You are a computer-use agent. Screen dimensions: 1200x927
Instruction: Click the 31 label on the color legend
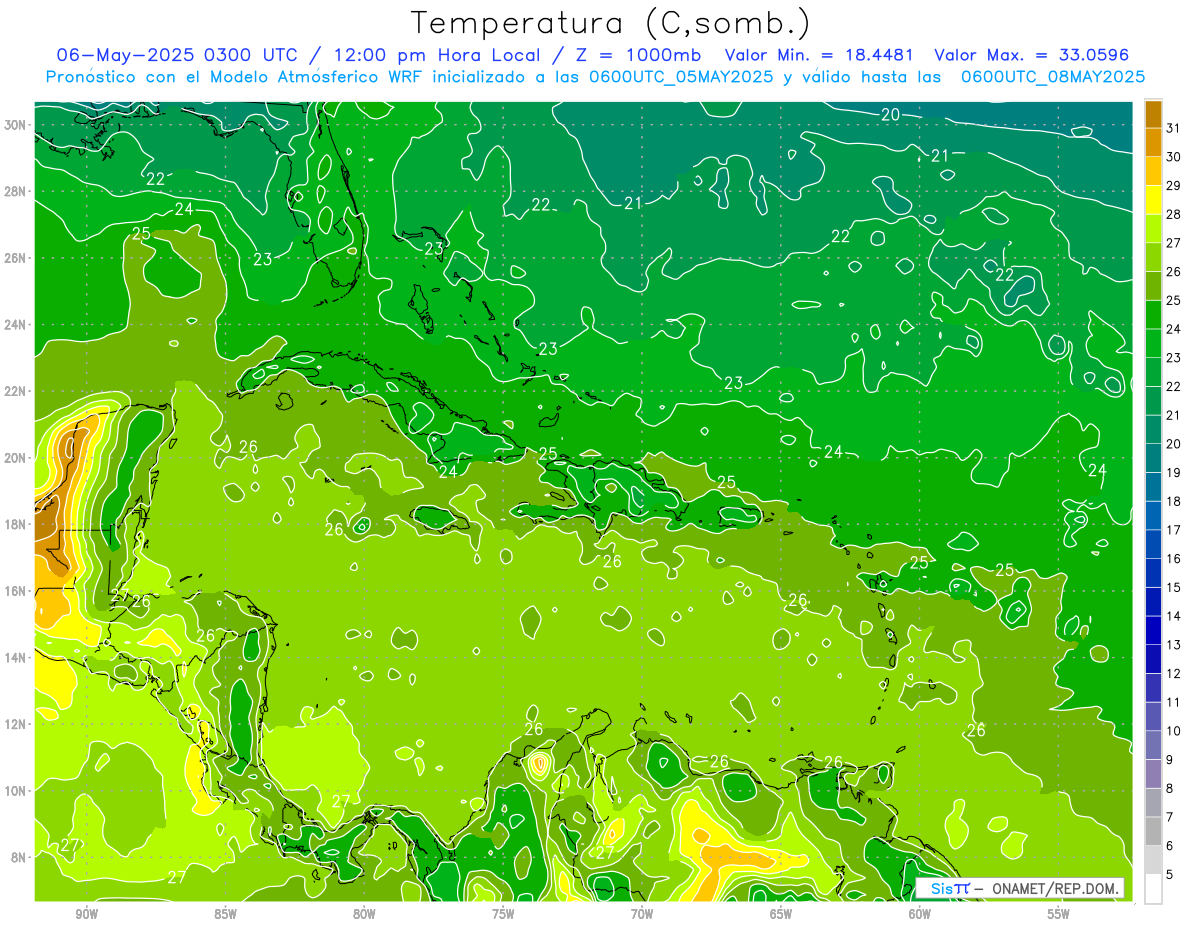tap(1173, 128)
